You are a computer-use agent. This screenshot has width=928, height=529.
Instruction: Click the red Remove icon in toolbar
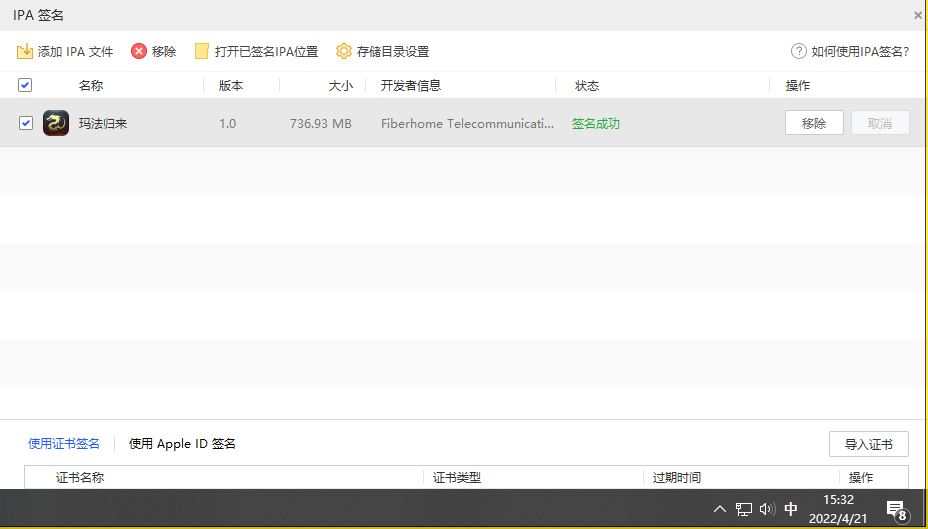pyautogui.click(x=139, y=51)
